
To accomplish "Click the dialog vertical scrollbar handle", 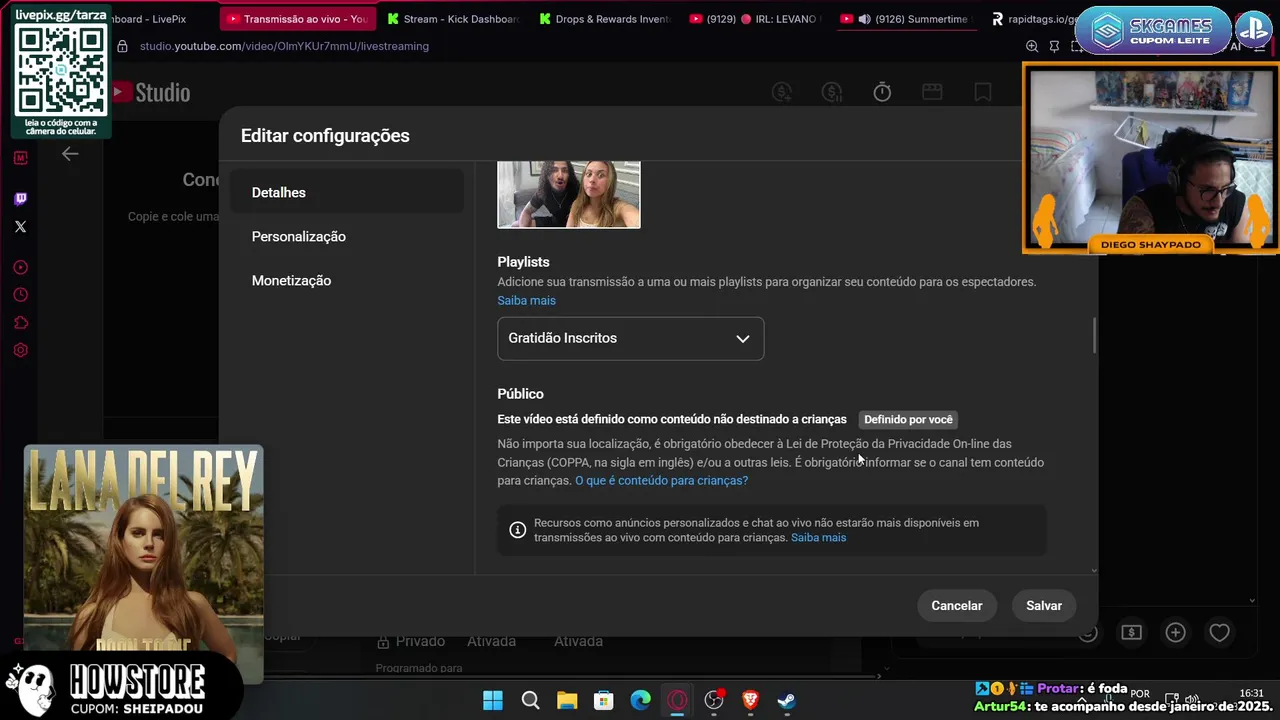I will [1093, 335].
